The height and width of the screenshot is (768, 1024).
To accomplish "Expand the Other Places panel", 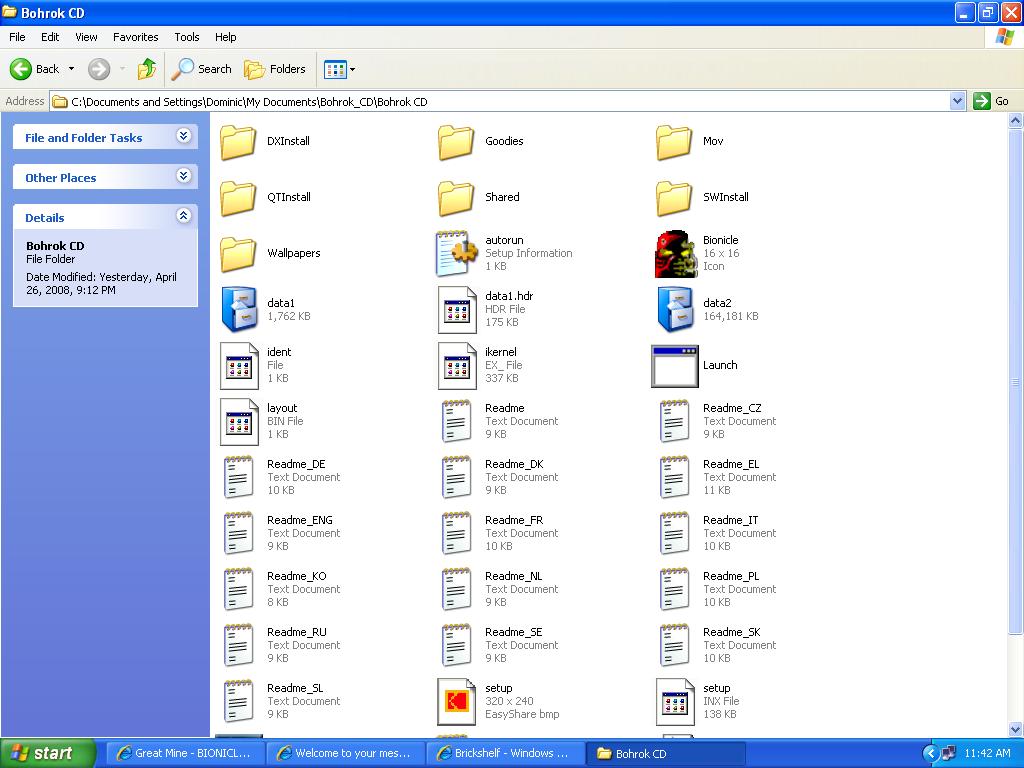I will pyautogui.click(x=183, y=177).
